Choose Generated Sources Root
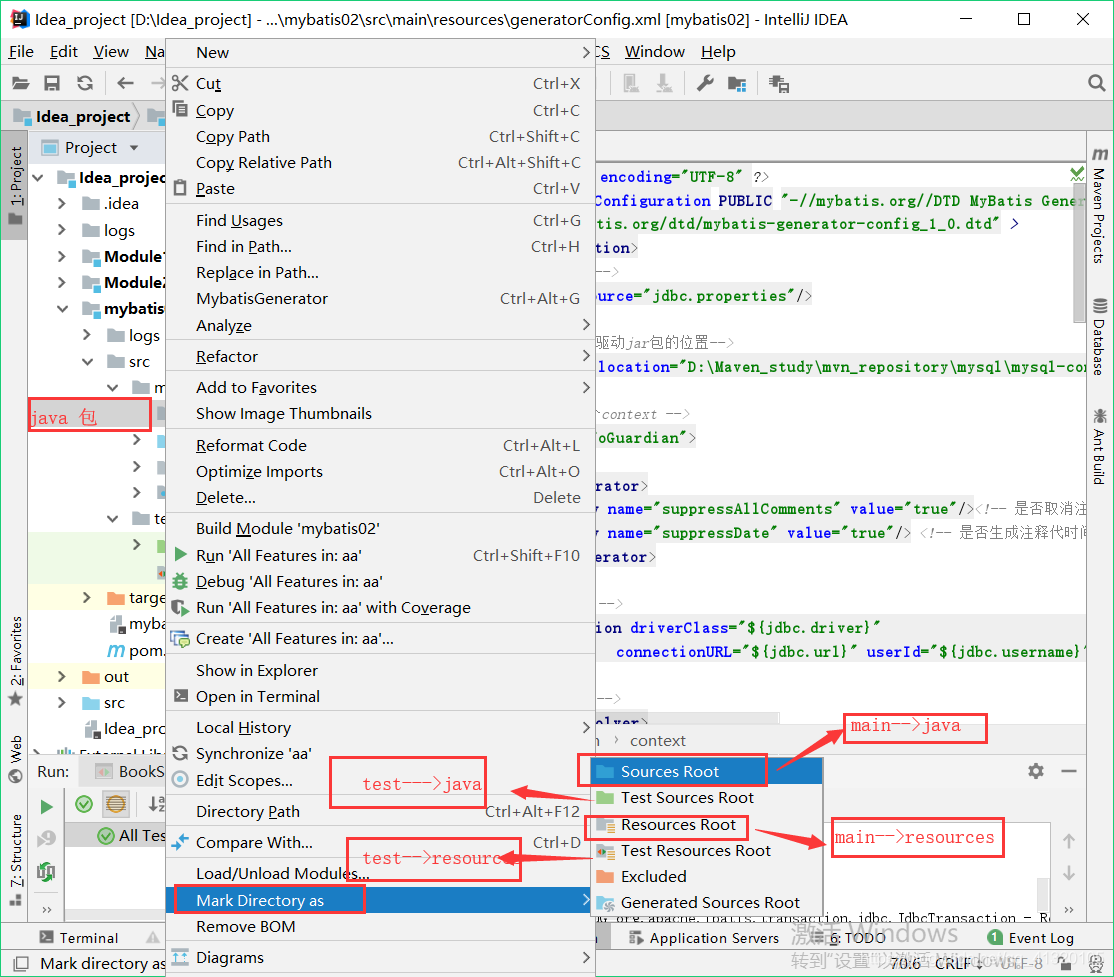This screenshot has width=1114, height=977. coord(707,903)
